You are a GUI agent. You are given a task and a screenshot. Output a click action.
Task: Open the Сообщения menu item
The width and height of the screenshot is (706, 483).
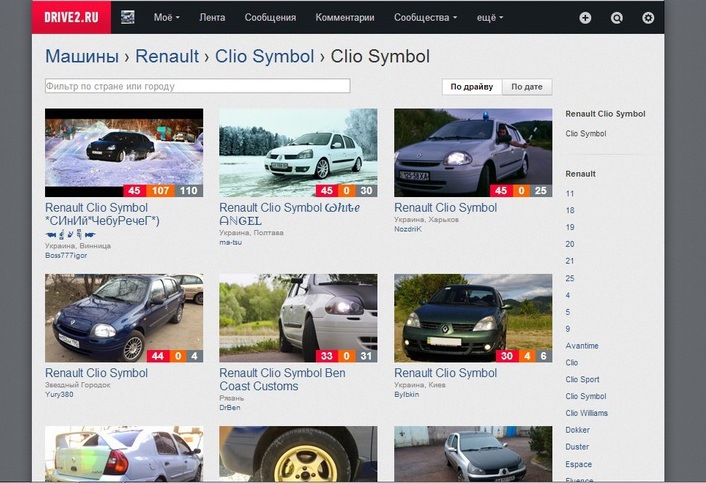point(270,18)
